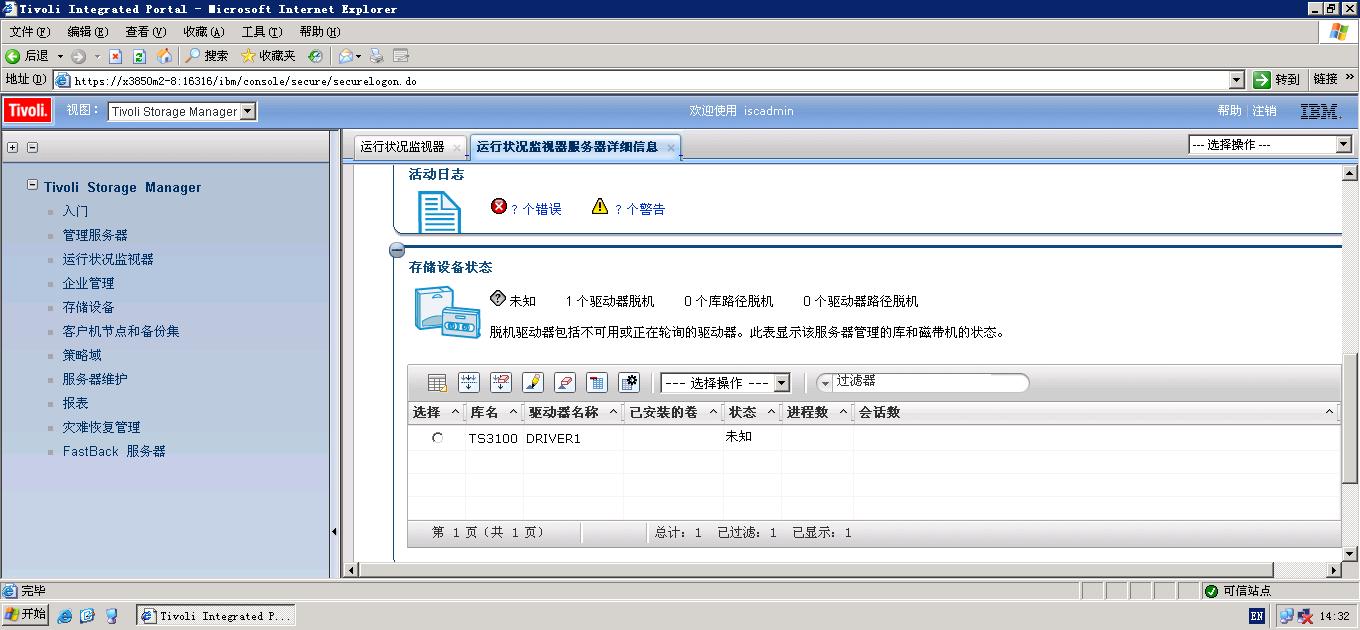The width and height of the screenshot is (1360, 630).
Task: Open the 帮助(H) menu
Action: 320,32
